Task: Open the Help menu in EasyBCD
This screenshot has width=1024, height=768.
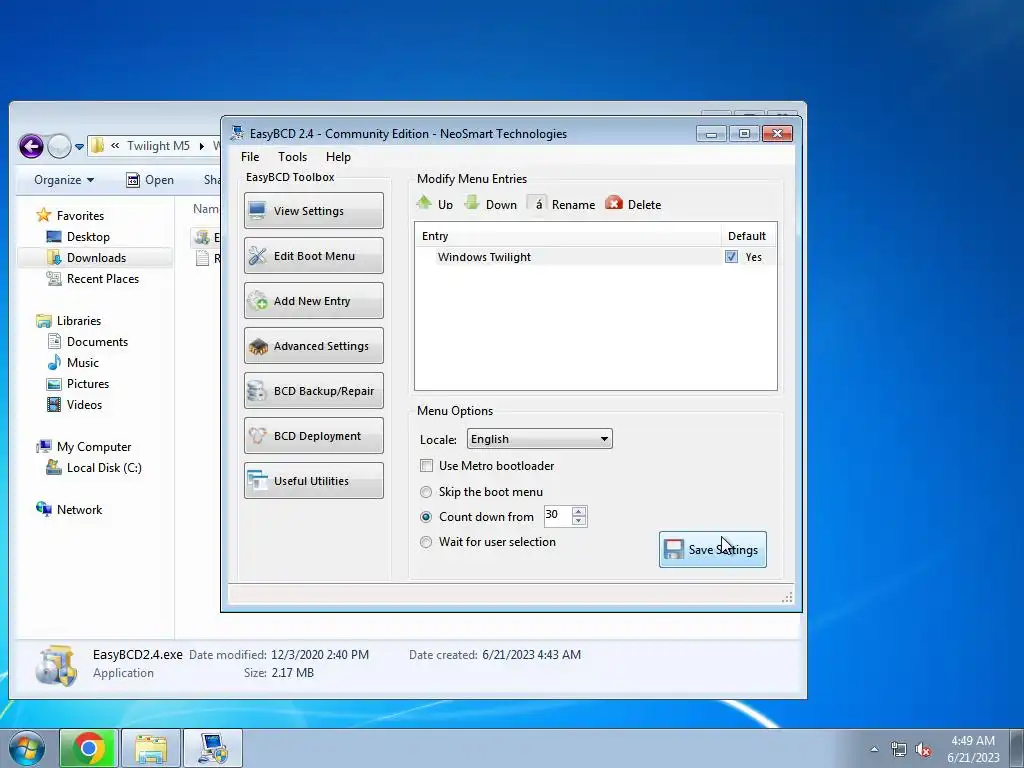Action: pos(338,157)
